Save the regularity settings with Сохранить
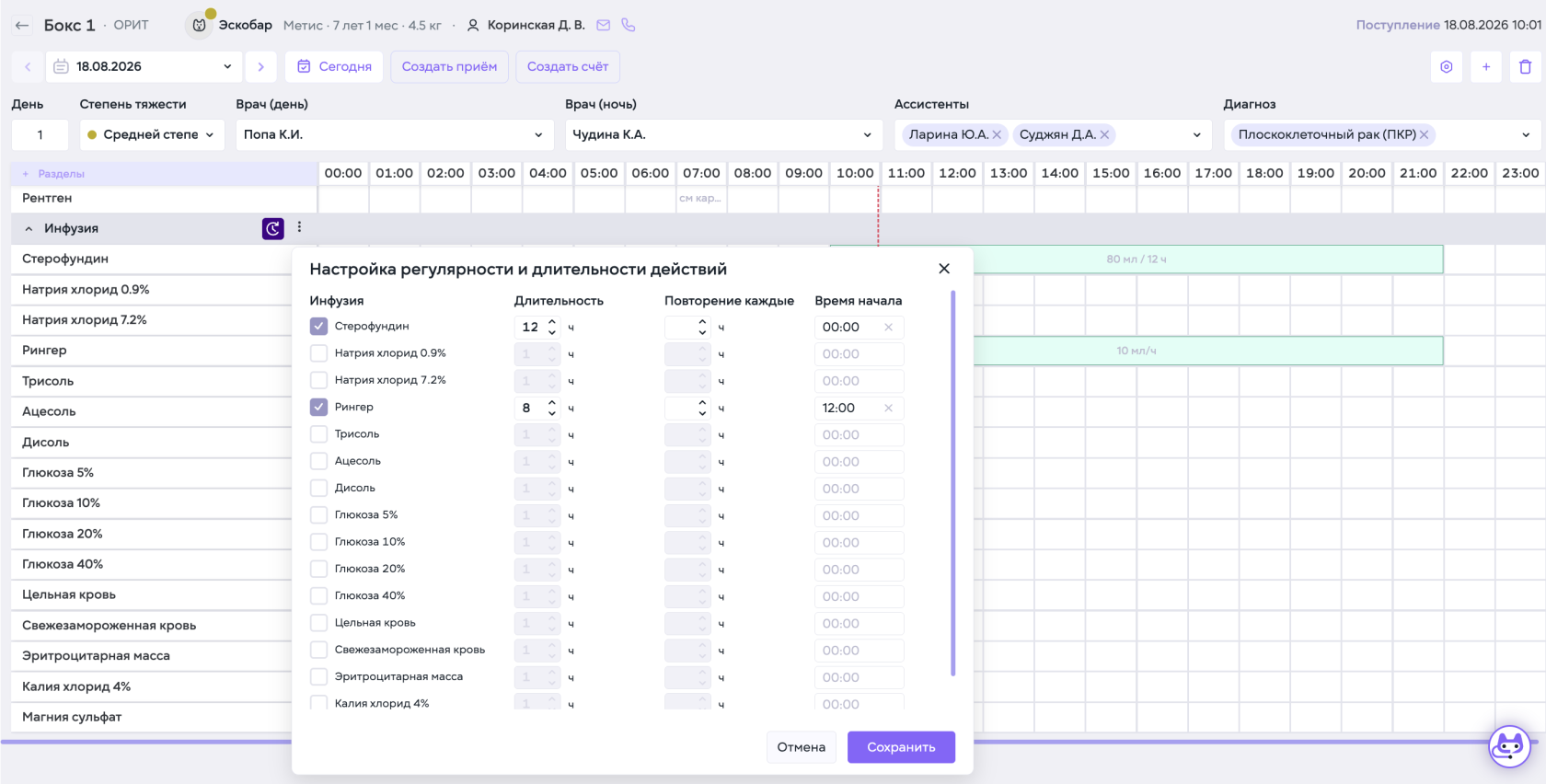Image resolution: width=1546 pixels, height=784 pixels. tap(901, 747)
